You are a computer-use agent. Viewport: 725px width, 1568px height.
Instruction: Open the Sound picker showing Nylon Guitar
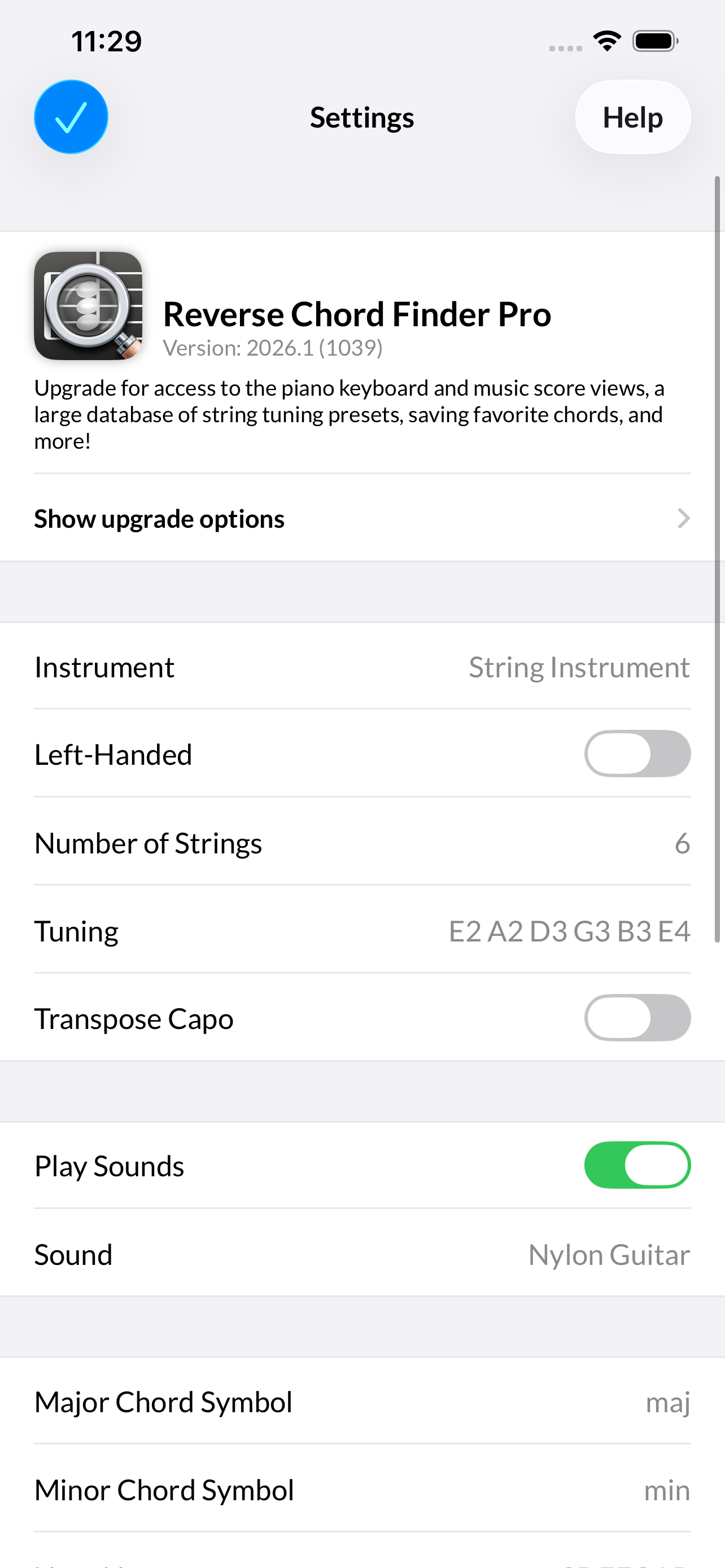(x=362, y=1254)
